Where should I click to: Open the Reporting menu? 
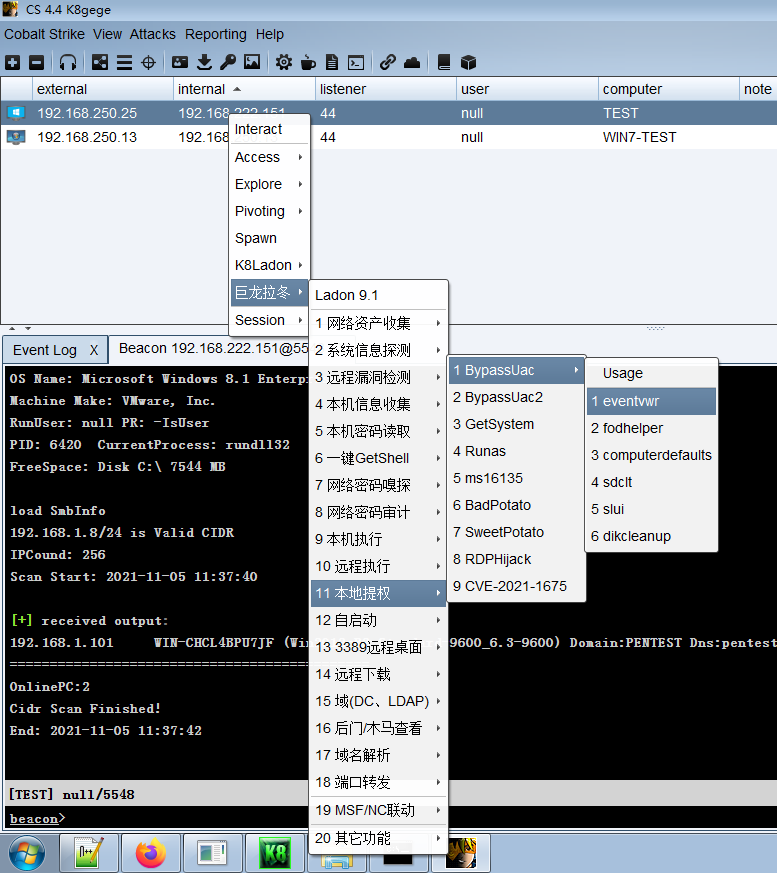click(215, 34)
